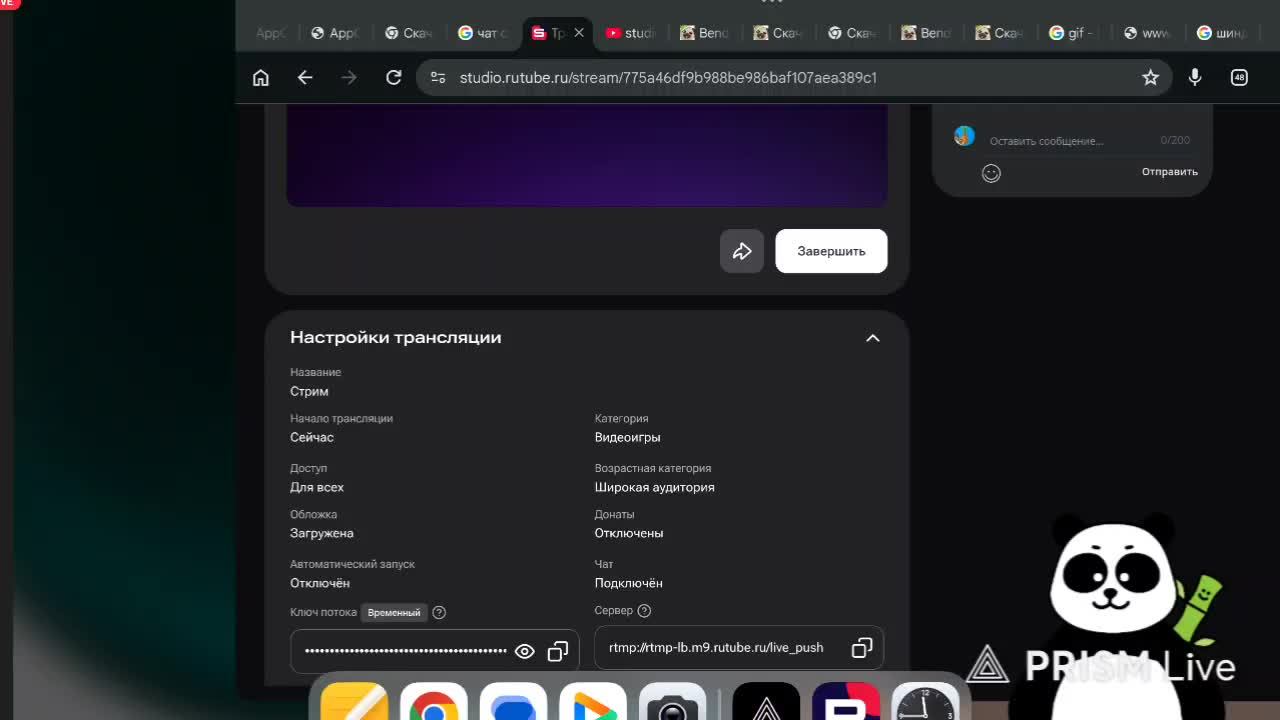Open the PRISM Live app in dock
This screenshot has width=1280, height=720.
(x=766, y=701)
